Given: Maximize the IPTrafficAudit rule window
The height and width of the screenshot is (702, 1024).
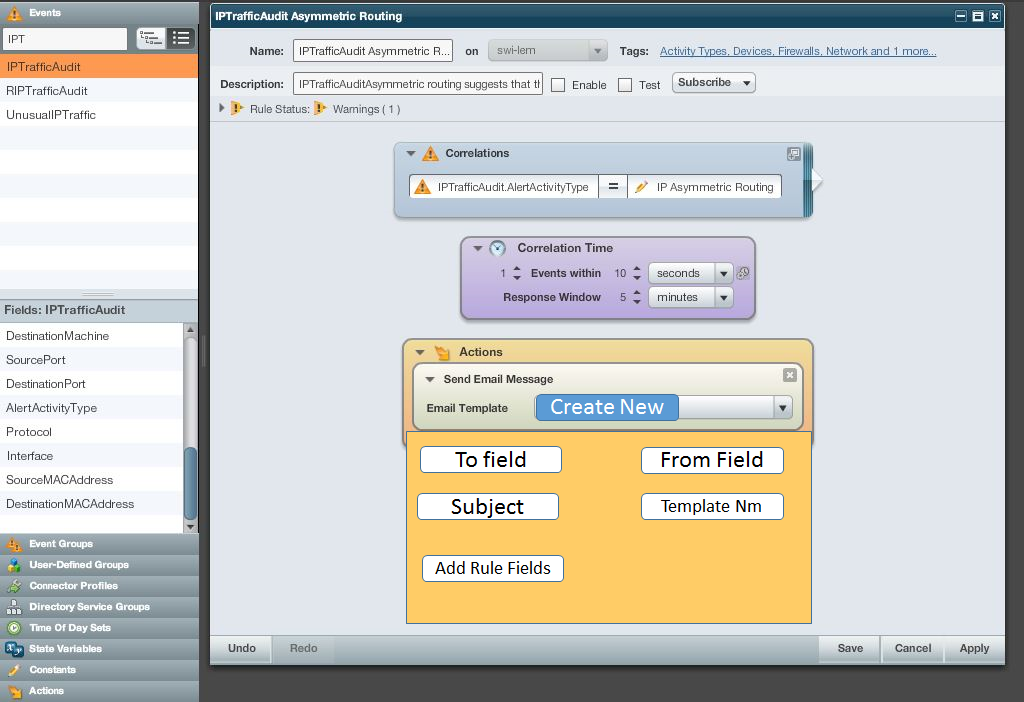Looking at the screenshot, I should tap(978, 16).
